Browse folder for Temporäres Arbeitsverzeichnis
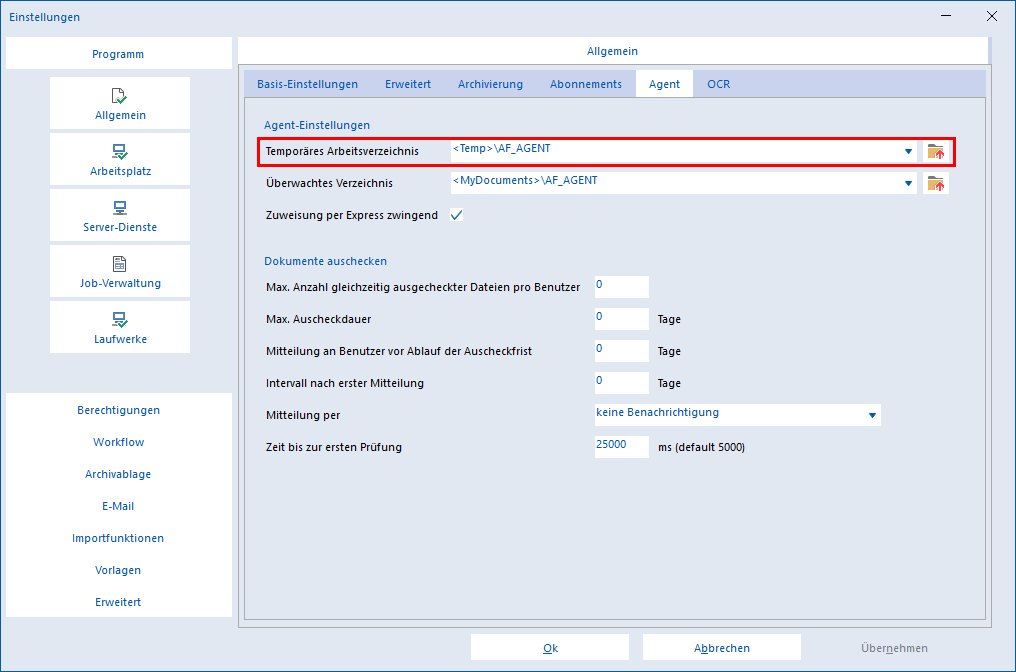 click(x=936, y=152)
